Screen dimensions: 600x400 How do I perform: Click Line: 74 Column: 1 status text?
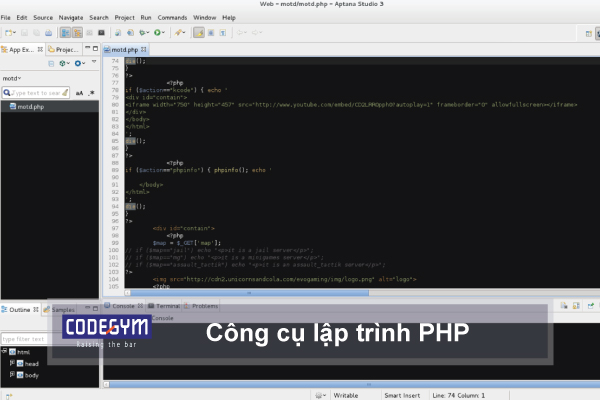click(x=458, y=395)
